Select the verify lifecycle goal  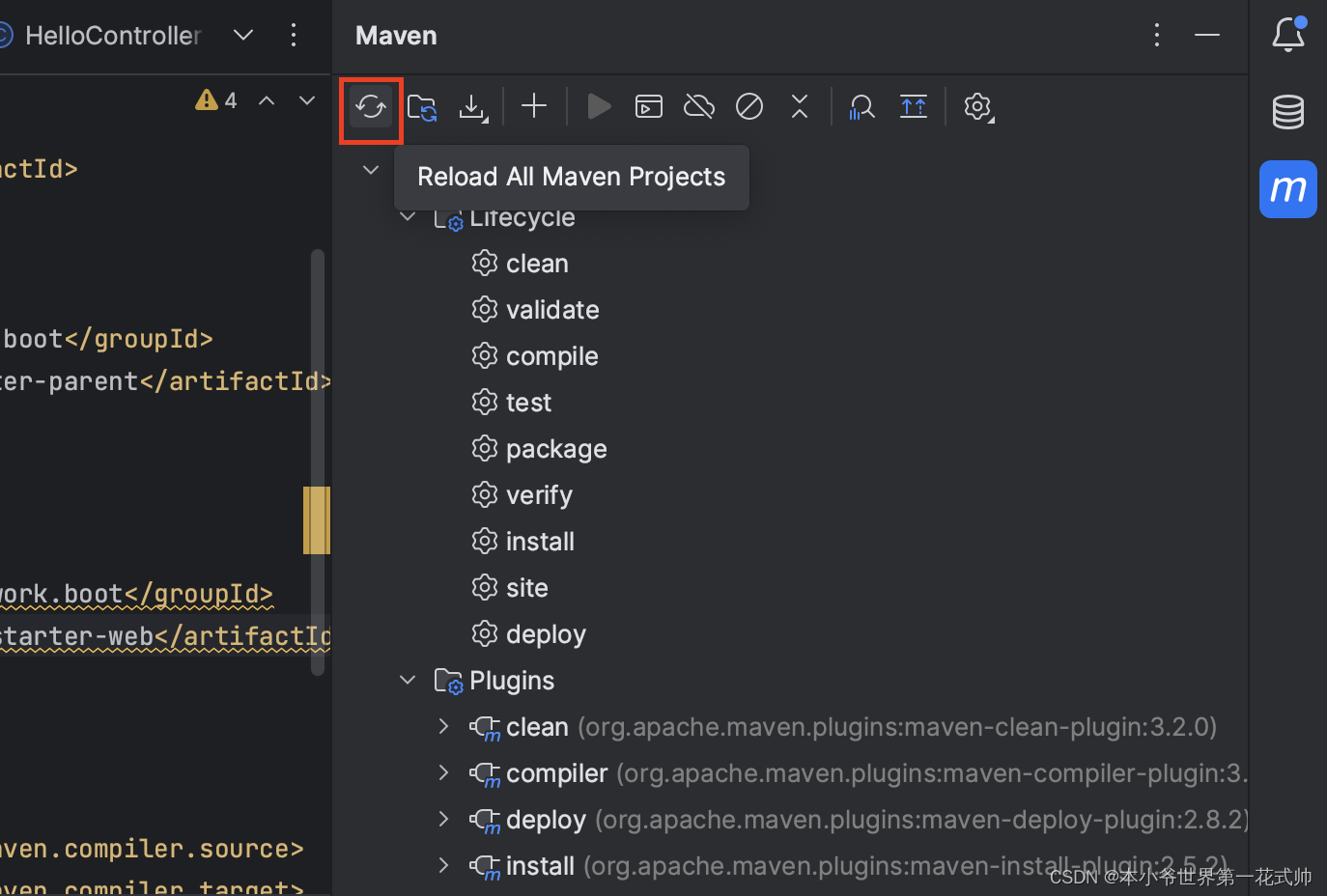tap(522, 495)
